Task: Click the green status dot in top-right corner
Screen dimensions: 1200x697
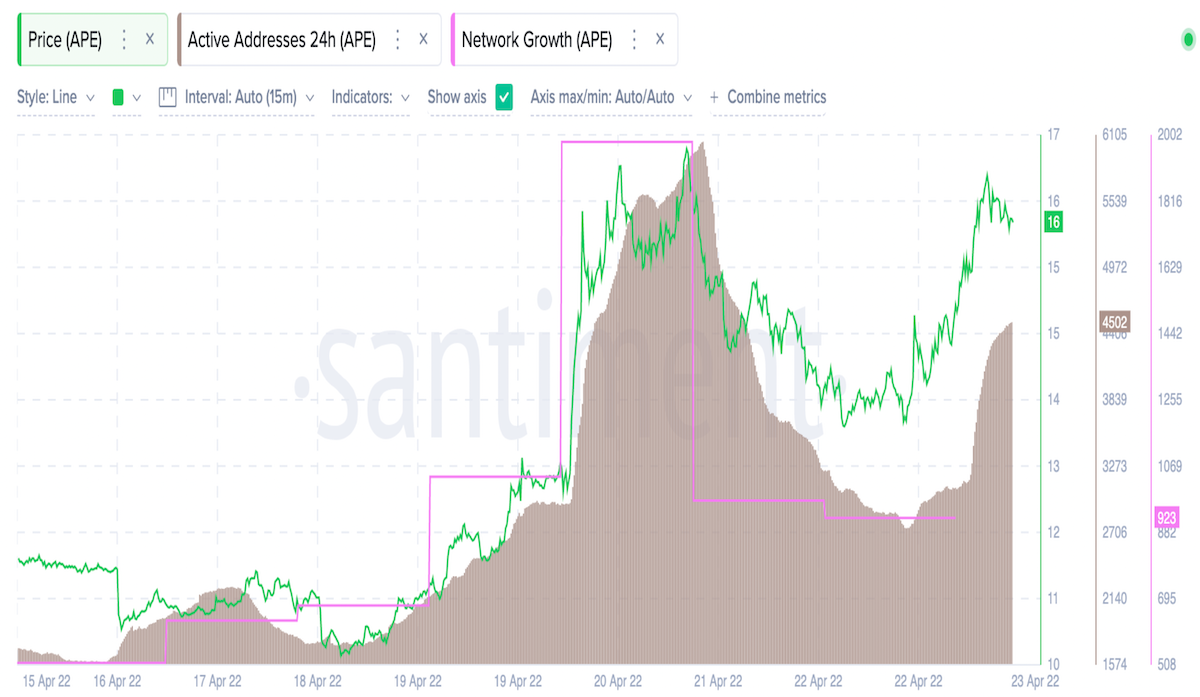Action: pyautogui.click(x=1186, y=38)
